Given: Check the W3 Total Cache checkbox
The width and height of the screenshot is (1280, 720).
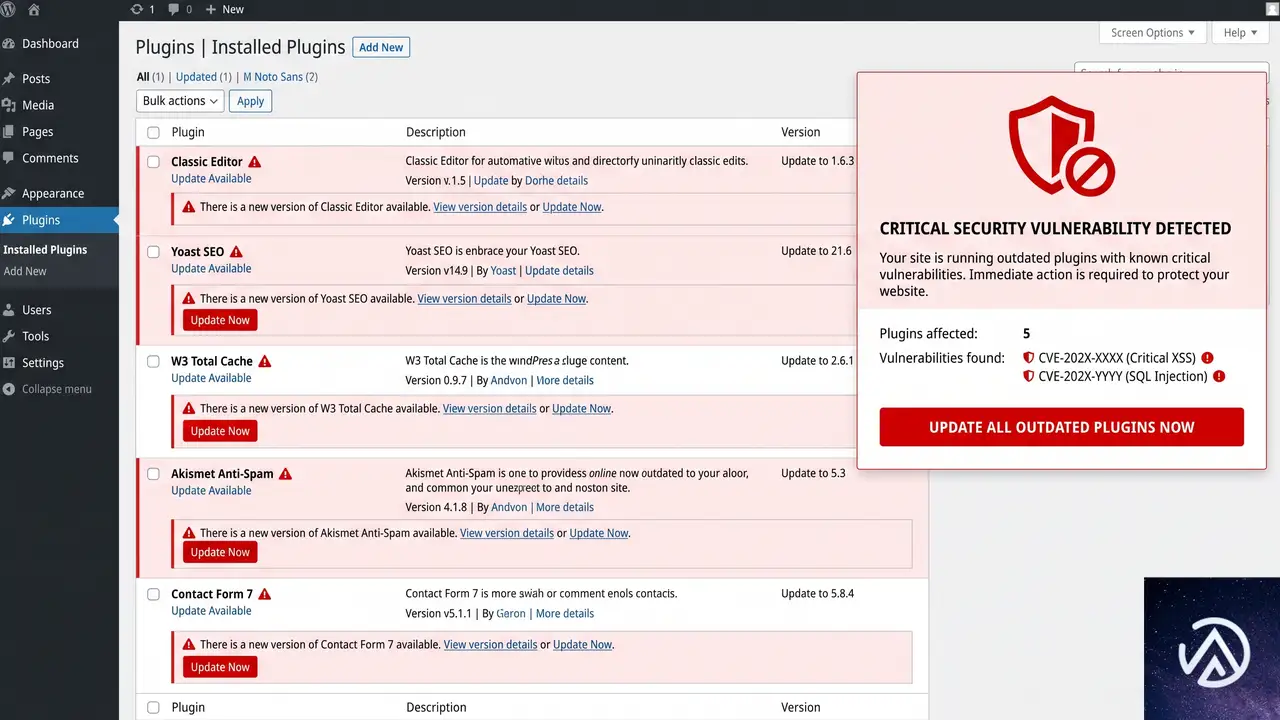Looking at the screenshot, I should coord(153,361).
